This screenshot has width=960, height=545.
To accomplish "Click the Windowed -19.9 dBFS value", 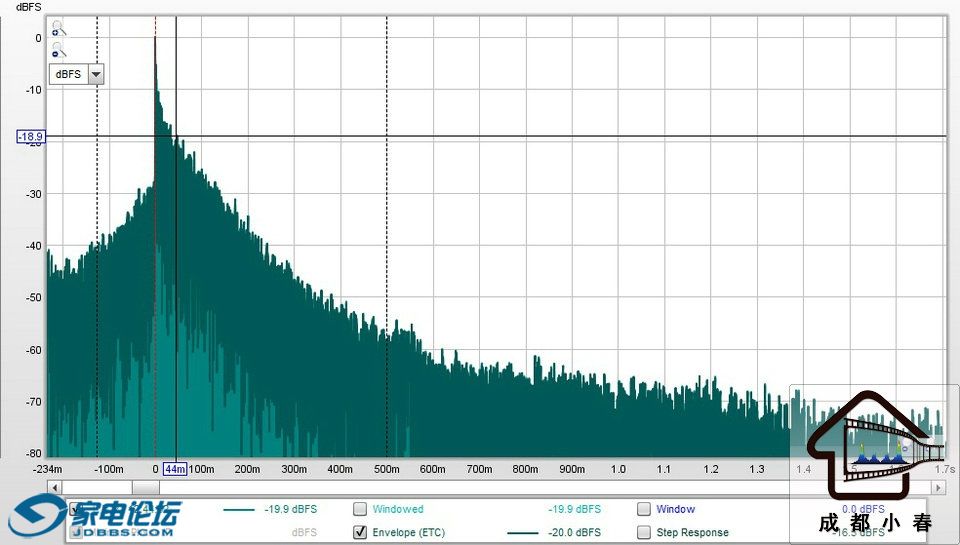I will [574, 509].
